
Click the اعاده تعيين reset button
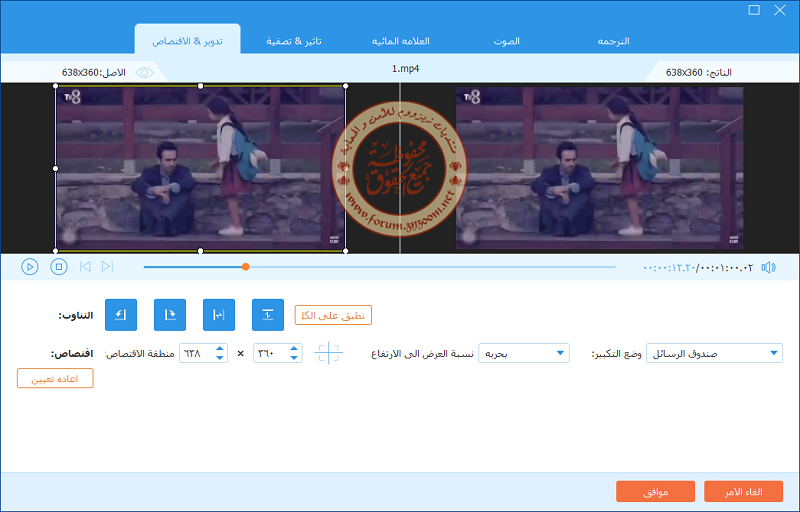(x=55, y=378)
